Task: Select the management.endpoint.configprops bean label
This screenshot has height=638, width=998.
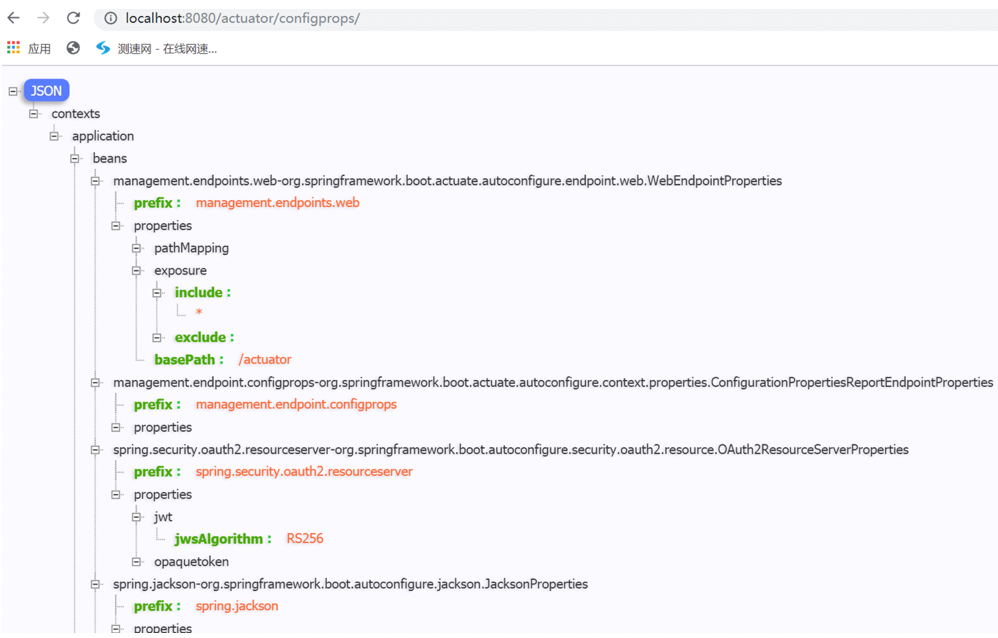Action: click(553, 383)
